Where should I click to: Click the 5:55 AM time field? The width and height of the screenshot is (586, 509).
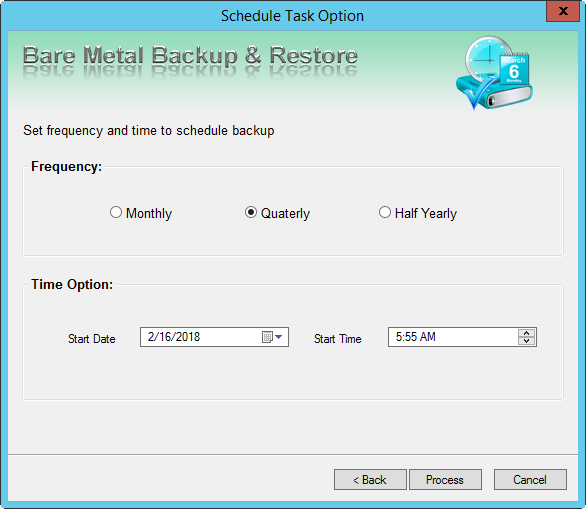[x=462, y=337]
